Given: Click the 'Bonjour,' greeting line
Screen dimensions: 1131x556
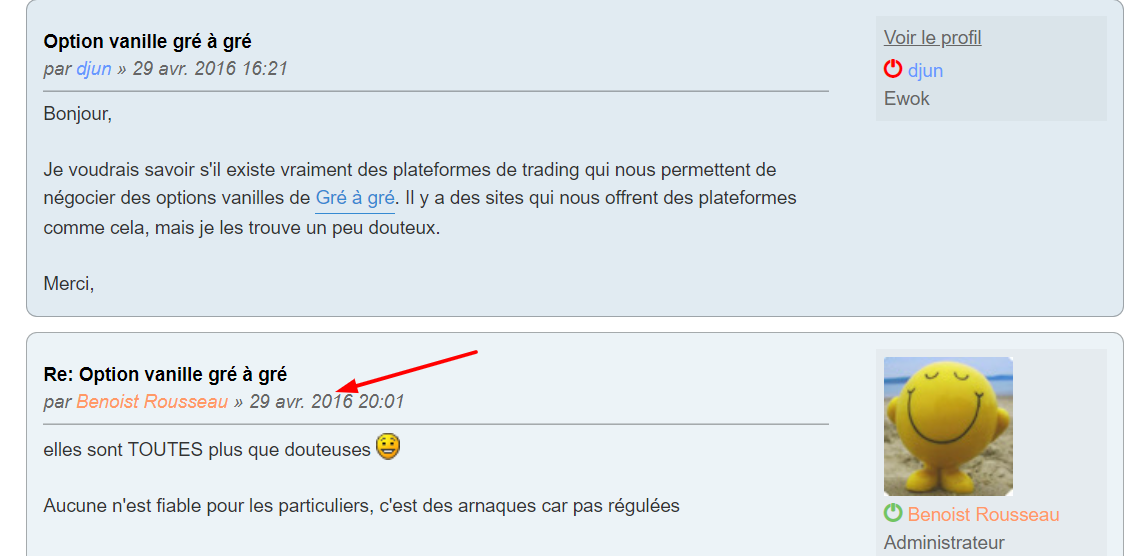Looking at the screenshot, I should pos(78,114).
